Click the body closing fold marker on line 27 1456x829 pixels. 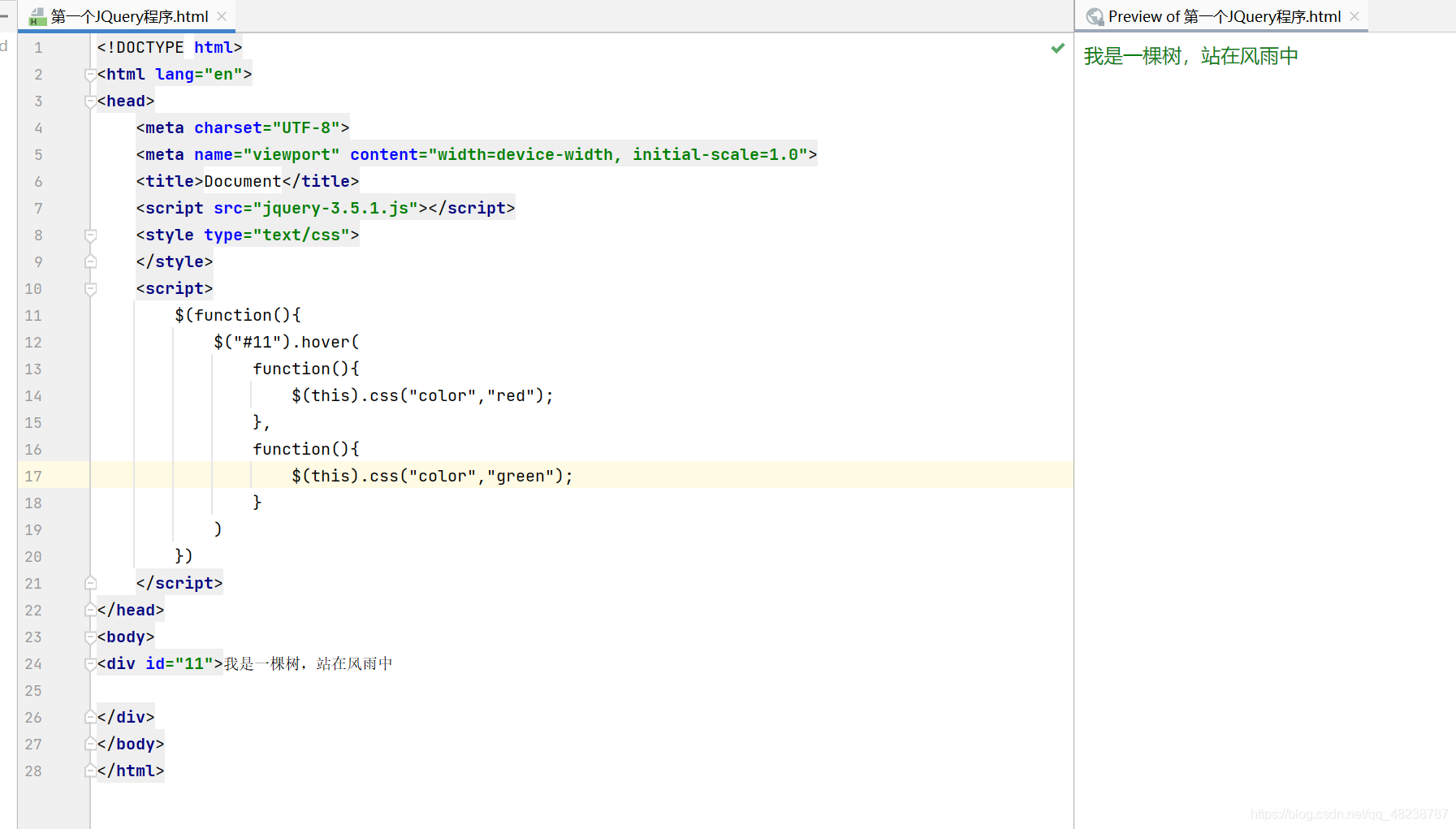coord(91,745)
